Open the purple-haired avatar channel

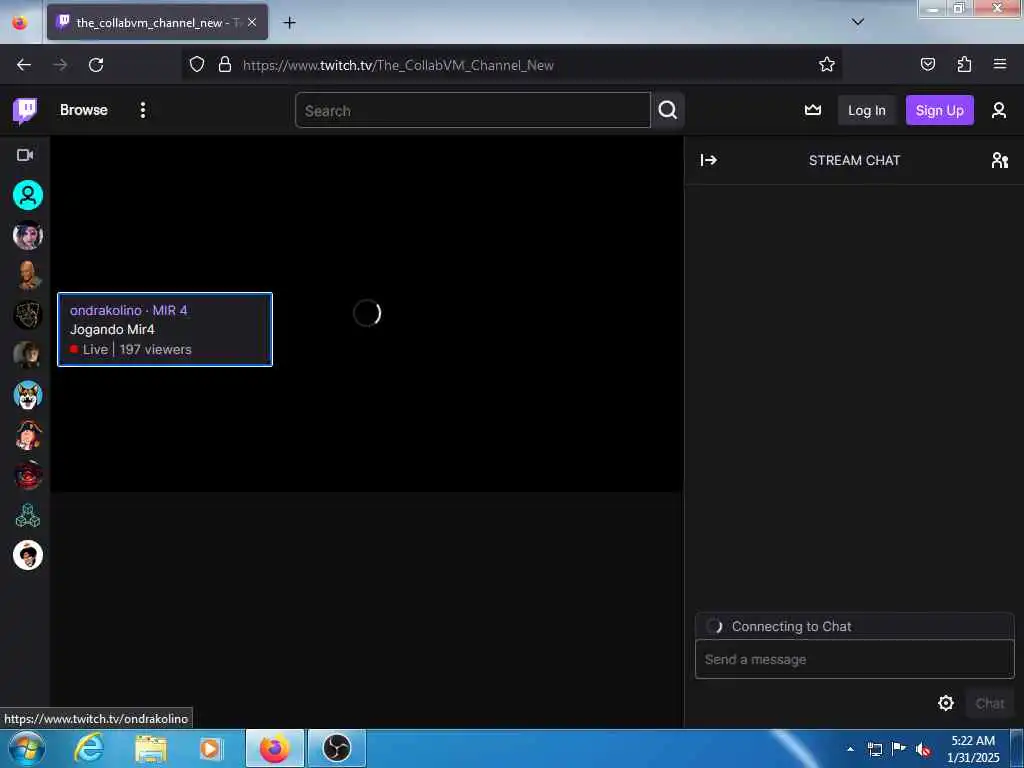(28, 236)
